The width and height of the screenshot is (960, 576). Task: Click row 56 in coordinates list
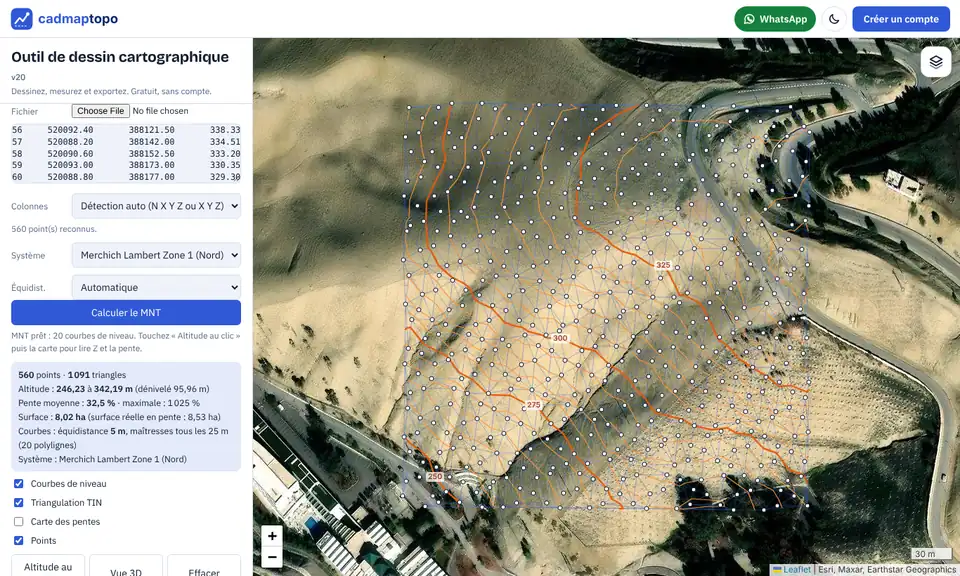point(126,130)
